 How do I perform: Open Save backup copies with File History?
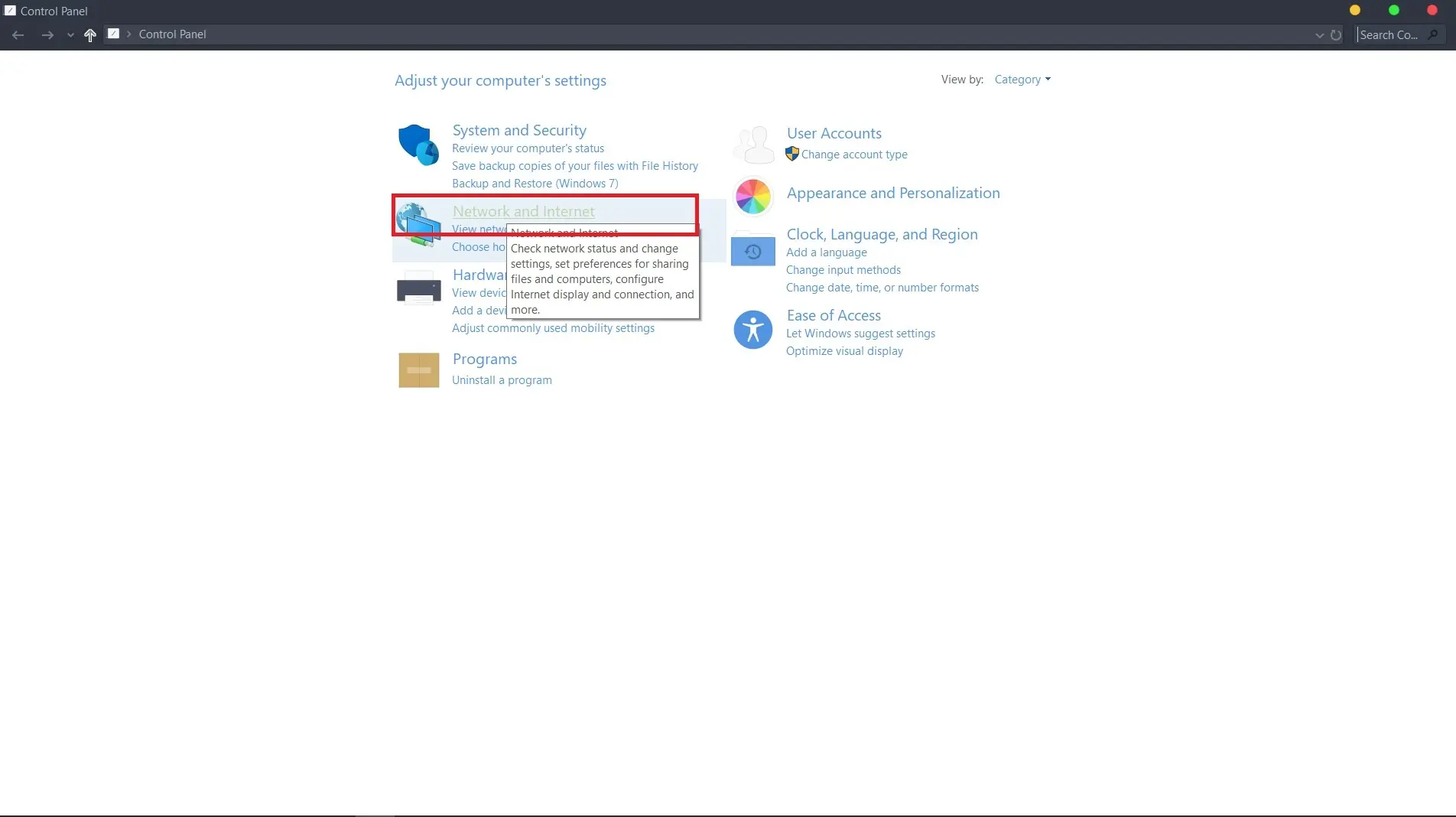pos(575,166)
